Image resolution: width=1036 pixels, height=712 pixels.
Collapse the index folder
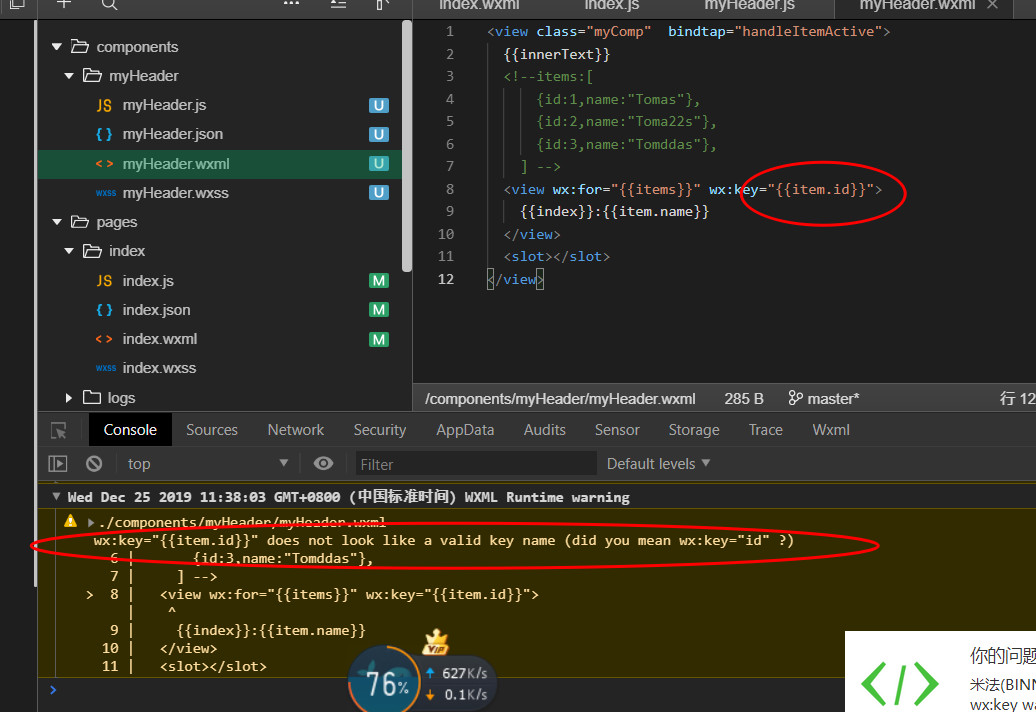[x=69, y=251]
